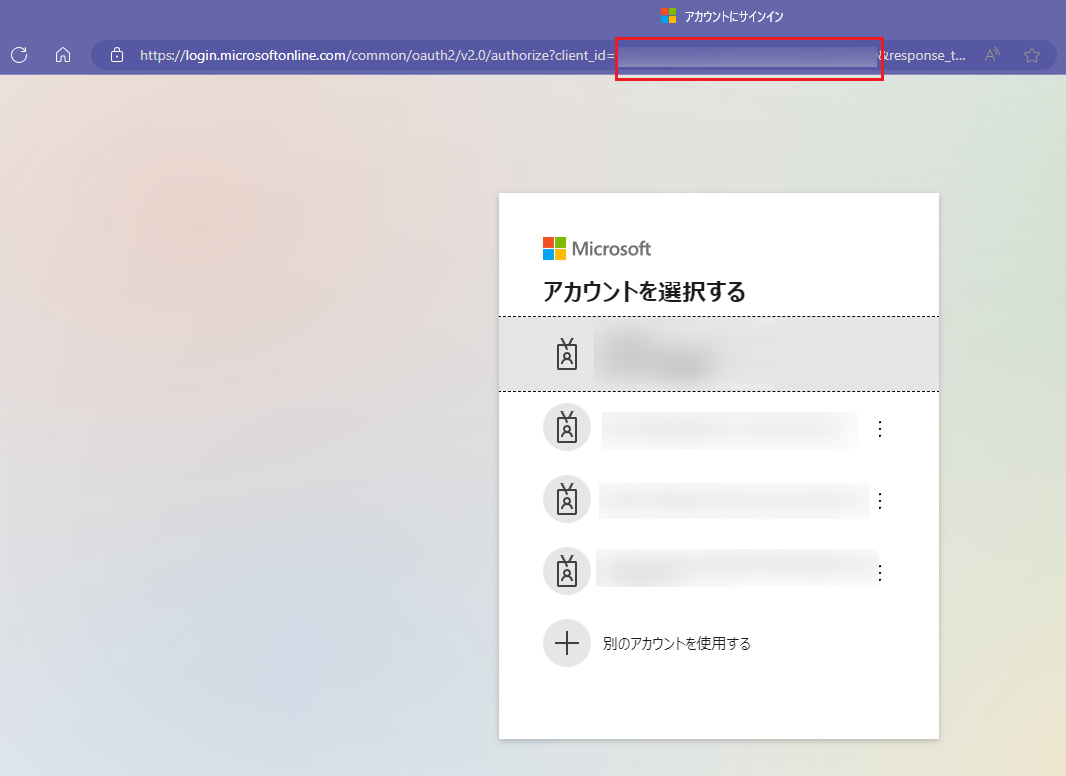
Task: Add this page to favorites with star
Action: pos(1031,55)
